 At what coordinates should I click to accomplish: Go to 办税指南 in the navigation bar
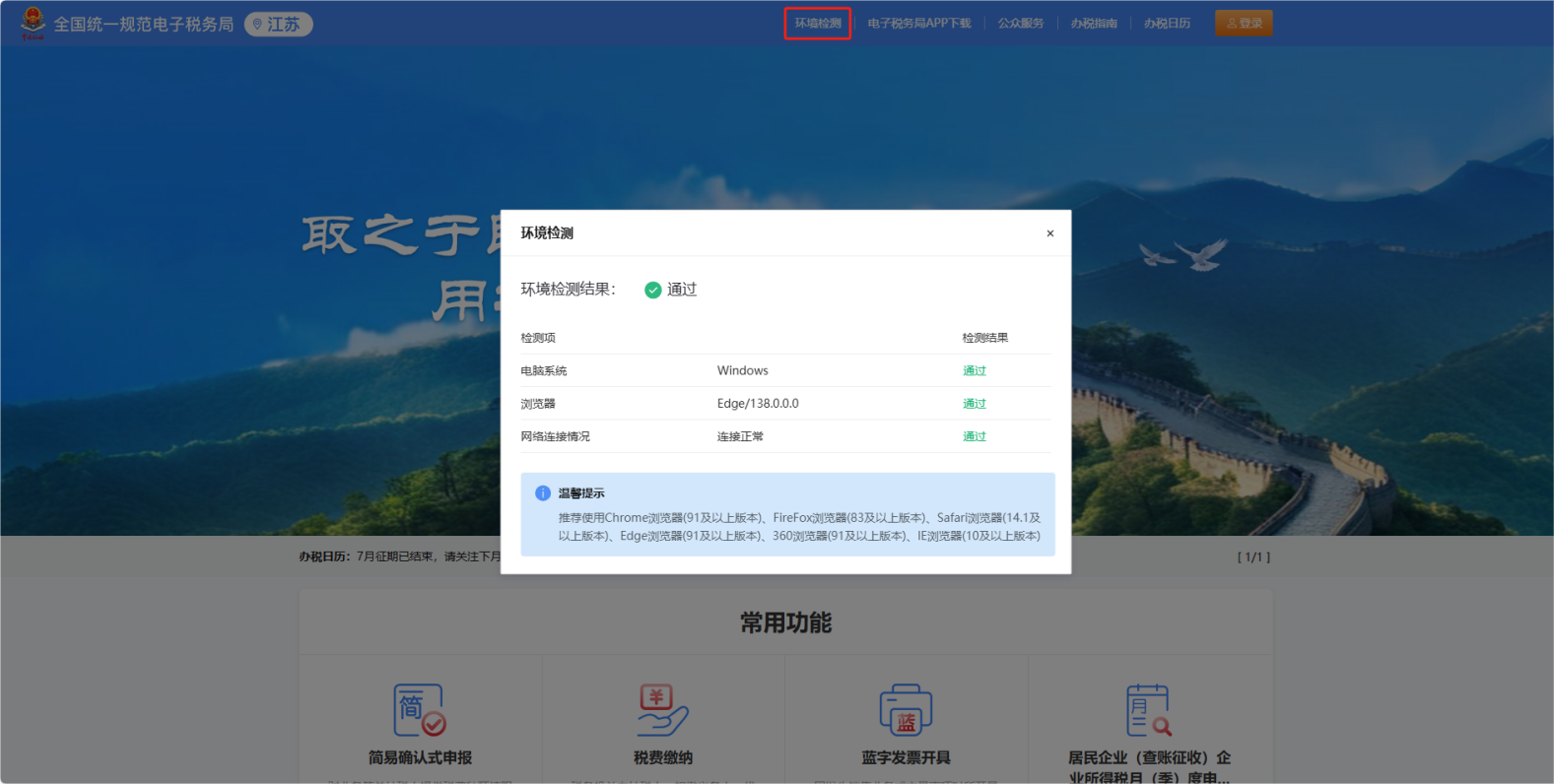click(x=1094, y=24)
